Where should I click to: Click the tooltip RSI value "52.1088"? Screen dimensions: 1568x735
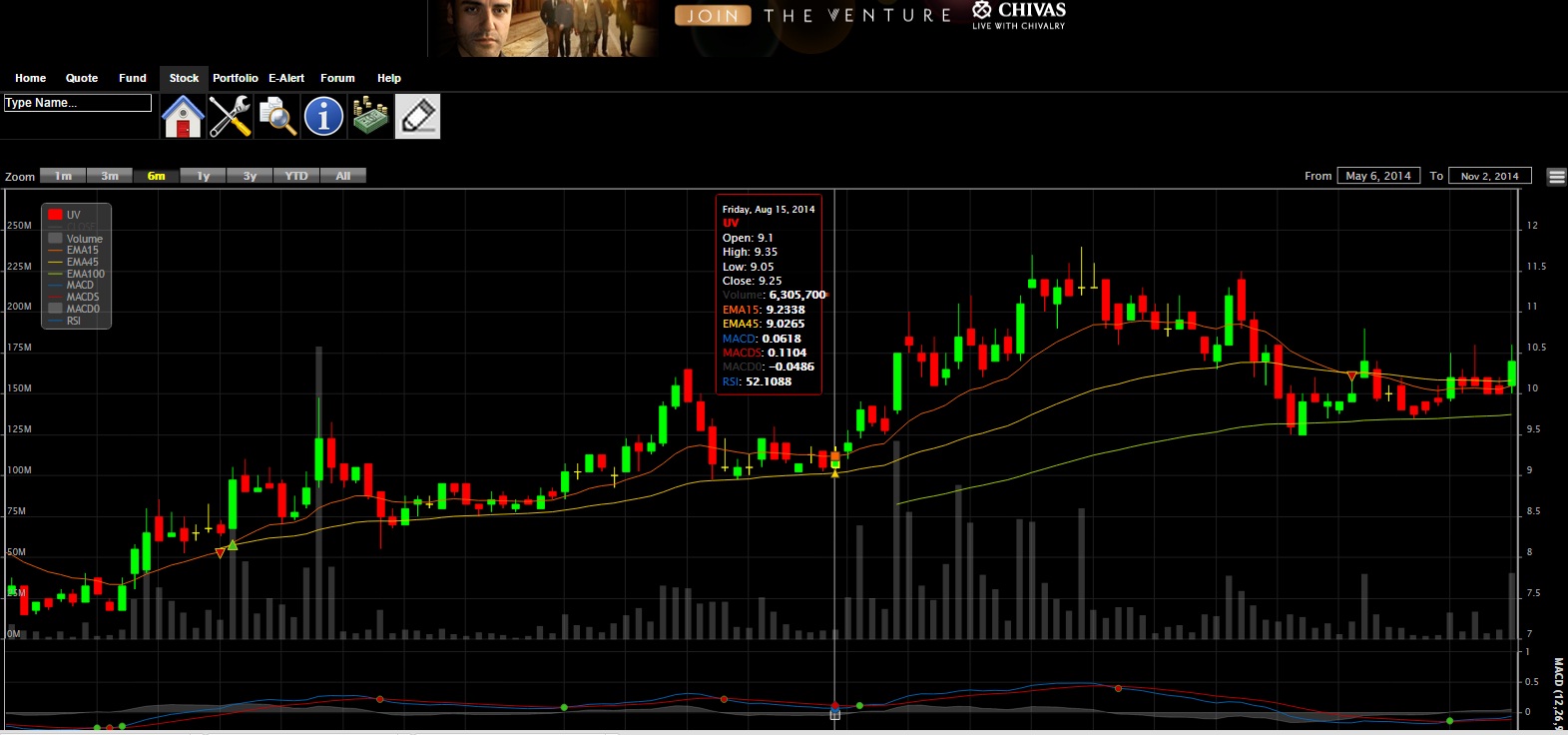(x=769, y=381)
